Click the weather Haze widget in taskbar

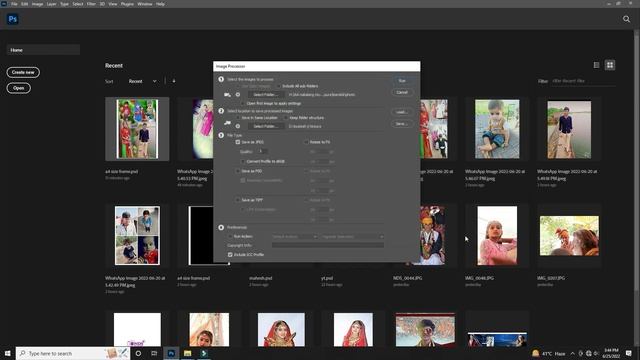(x=549, y=353)
